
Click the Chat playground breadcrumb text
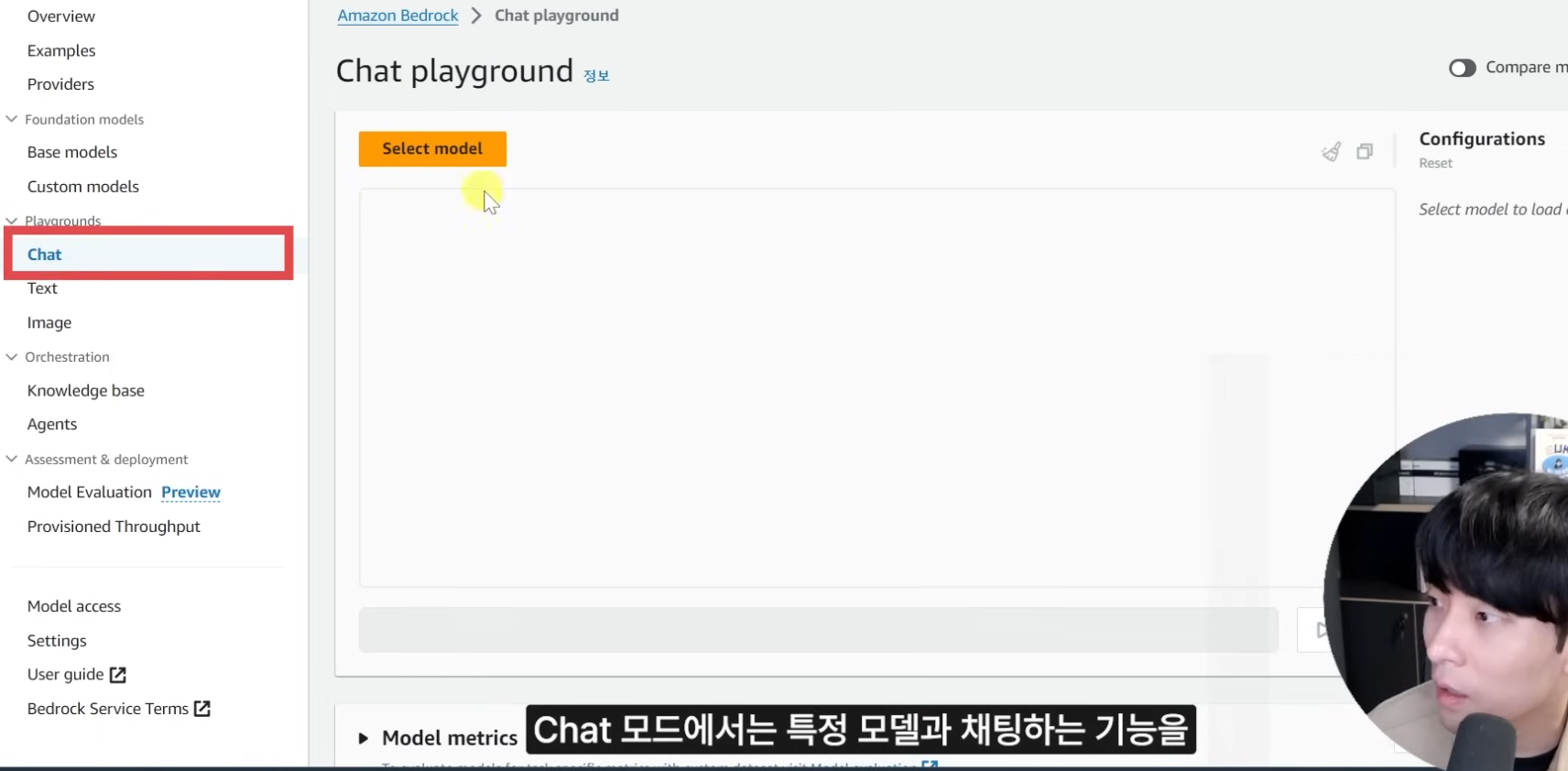557,16
